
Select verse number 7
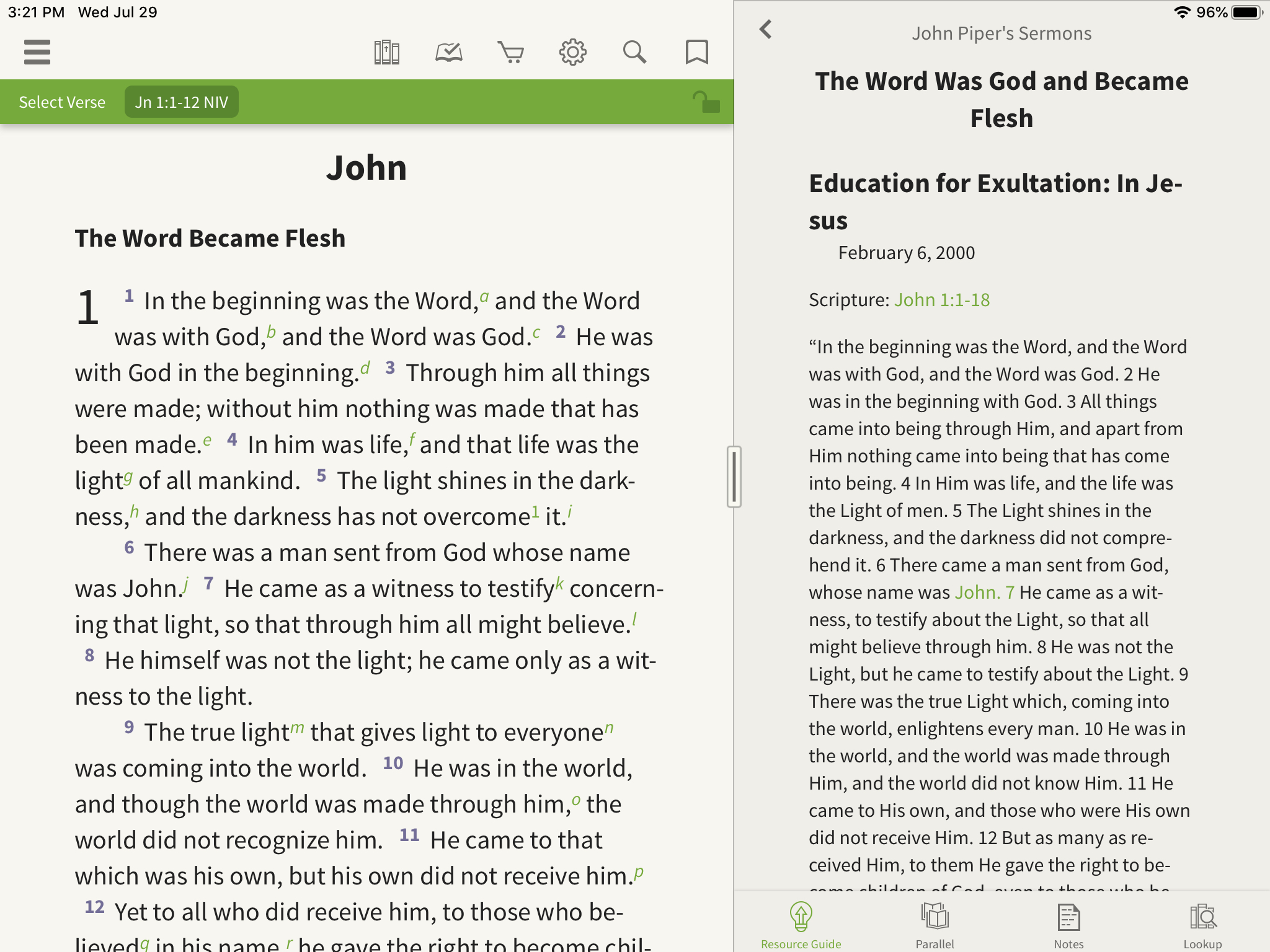tap(209, 583)
